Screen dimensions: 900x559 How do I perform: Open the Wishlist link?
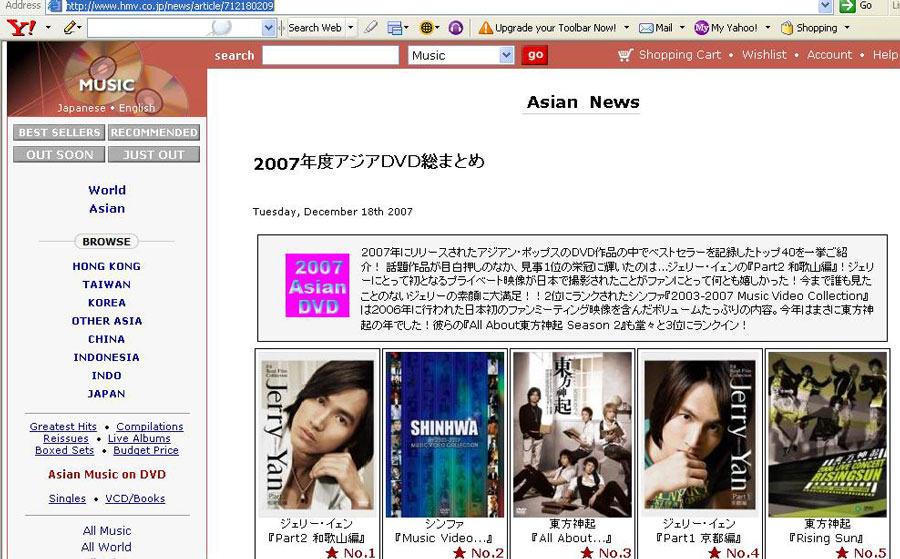(x=764, y=55)
